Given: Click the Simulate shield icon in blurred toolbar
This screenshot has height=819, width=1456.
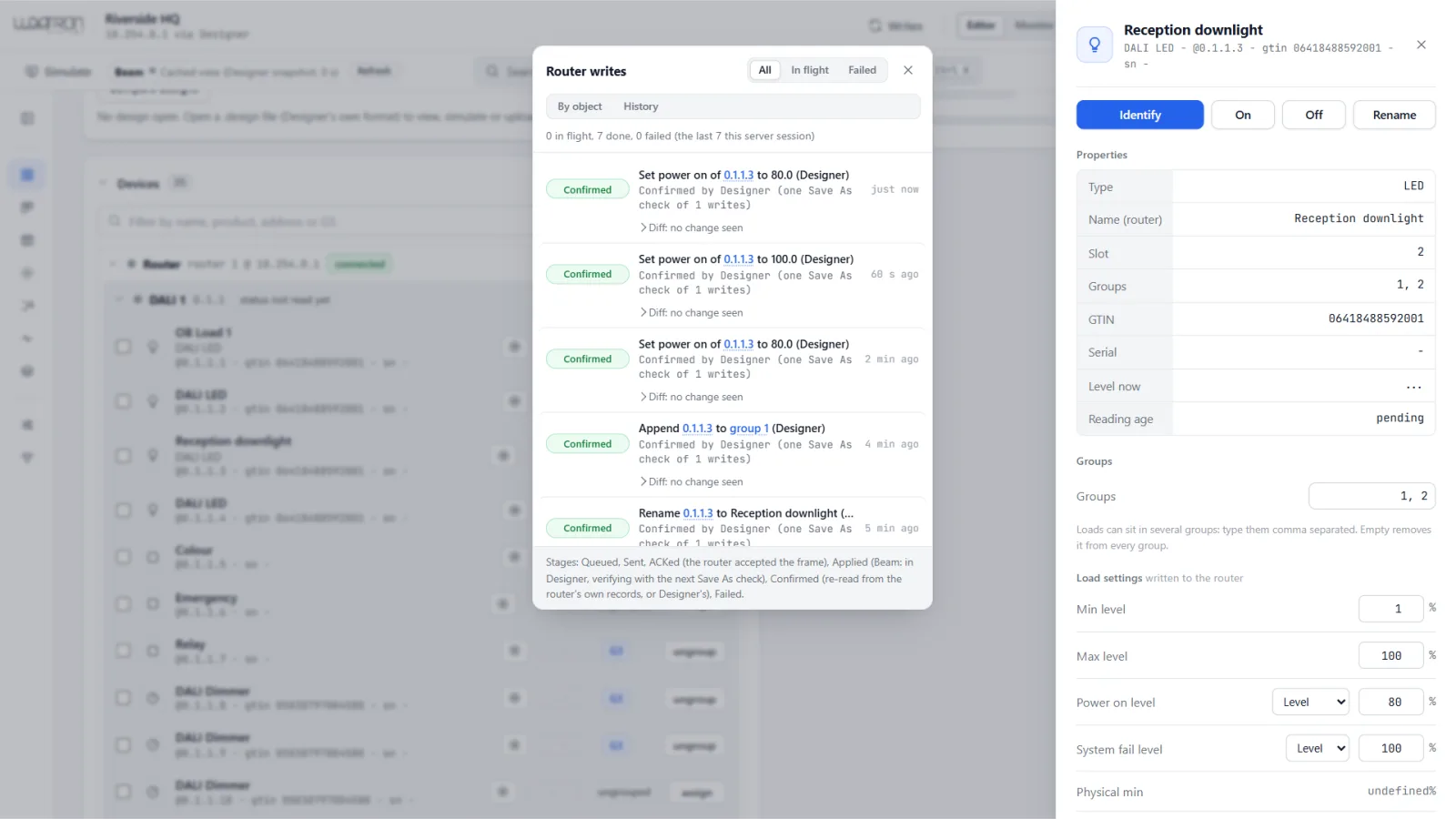Looking at the screenshot, I should [x=32, y=71].
